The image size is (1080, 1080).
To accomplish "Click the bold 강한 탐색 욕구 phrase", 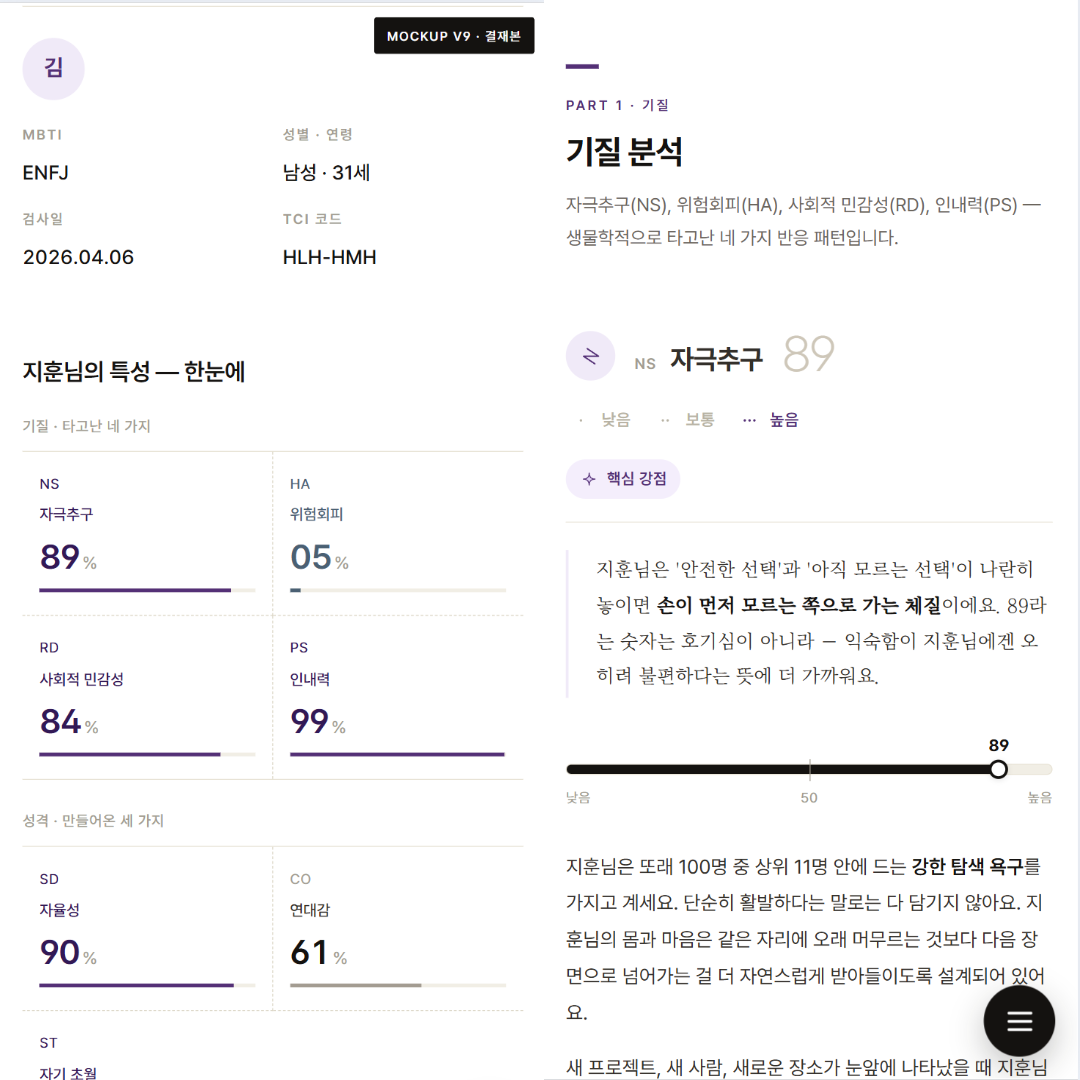I will pyautogui.click(x=967, y=866).
